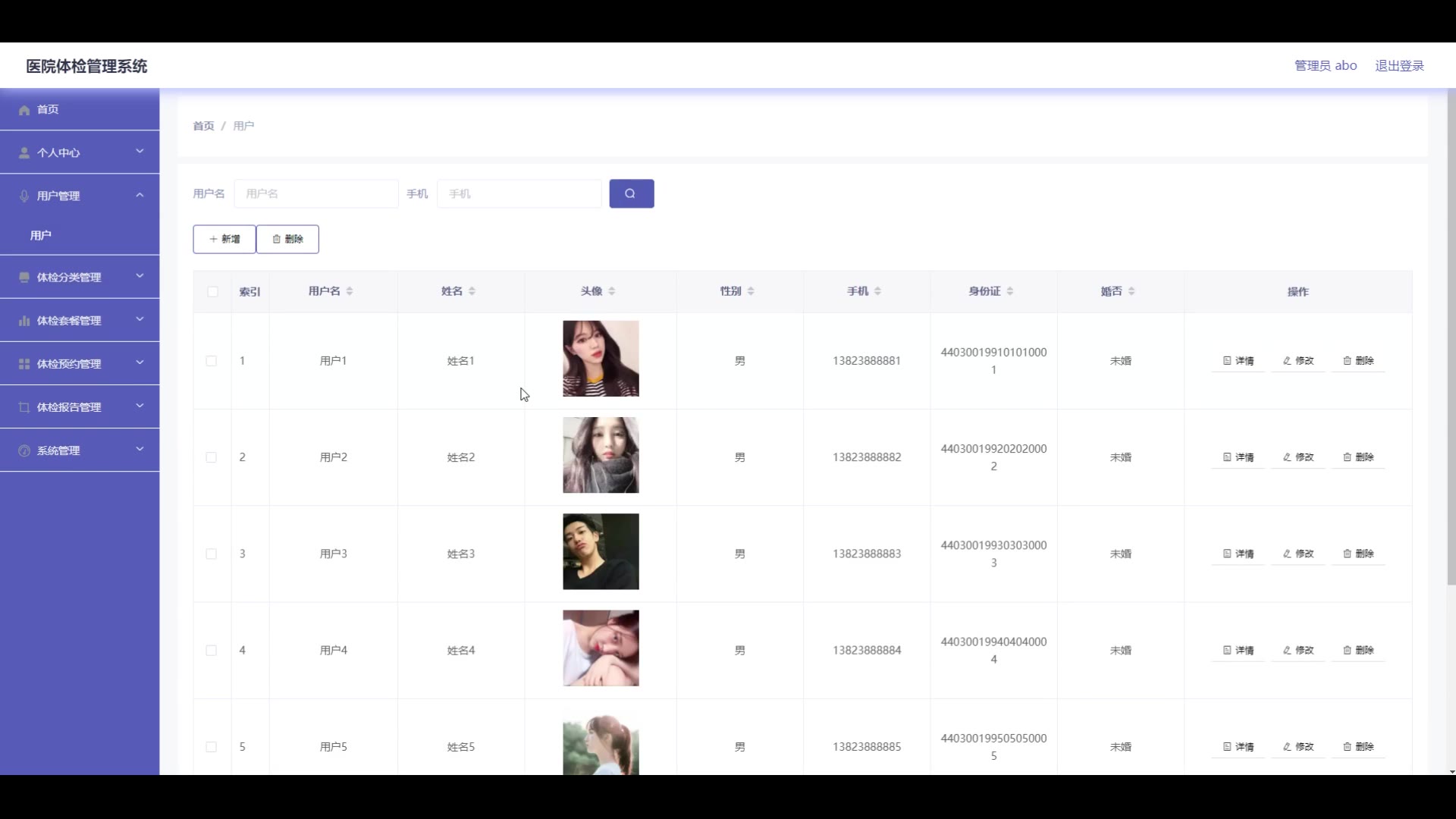The height and width of the screenshot is (819, 1456).
Task: Click the avatar thumbnail of 用户4
Action: [x=601, y=648]
